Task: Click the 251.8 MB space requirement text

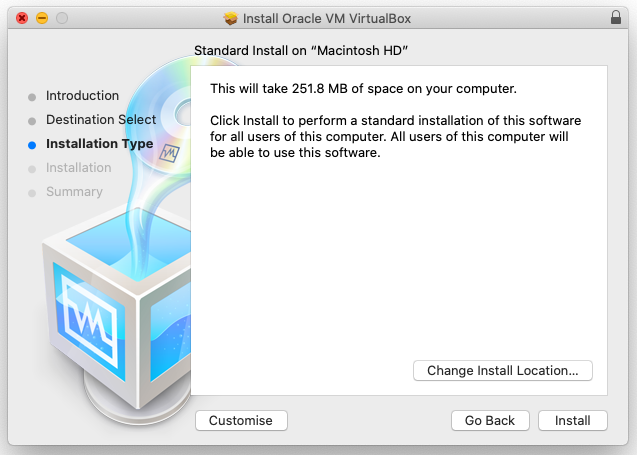Action: click(362, 90)
